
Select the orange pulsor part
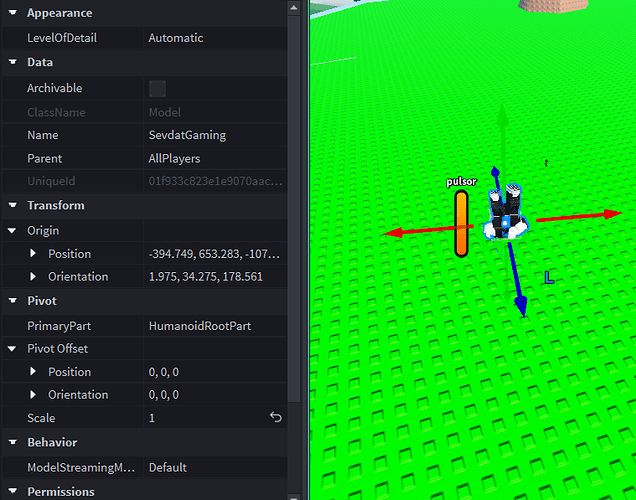pyautogui.click(x=461, y=223)
